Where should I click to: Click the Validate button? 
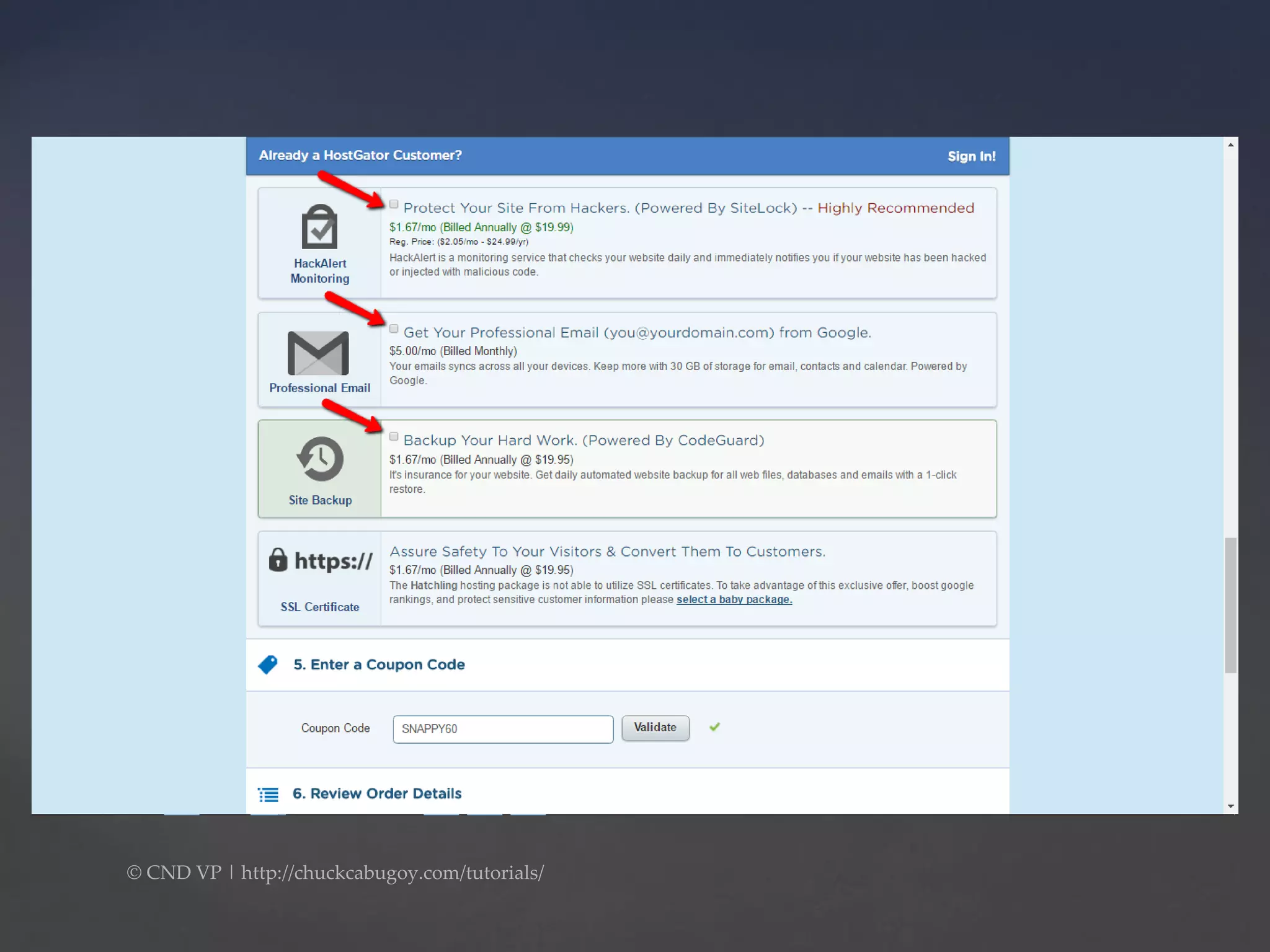(655, 728)
